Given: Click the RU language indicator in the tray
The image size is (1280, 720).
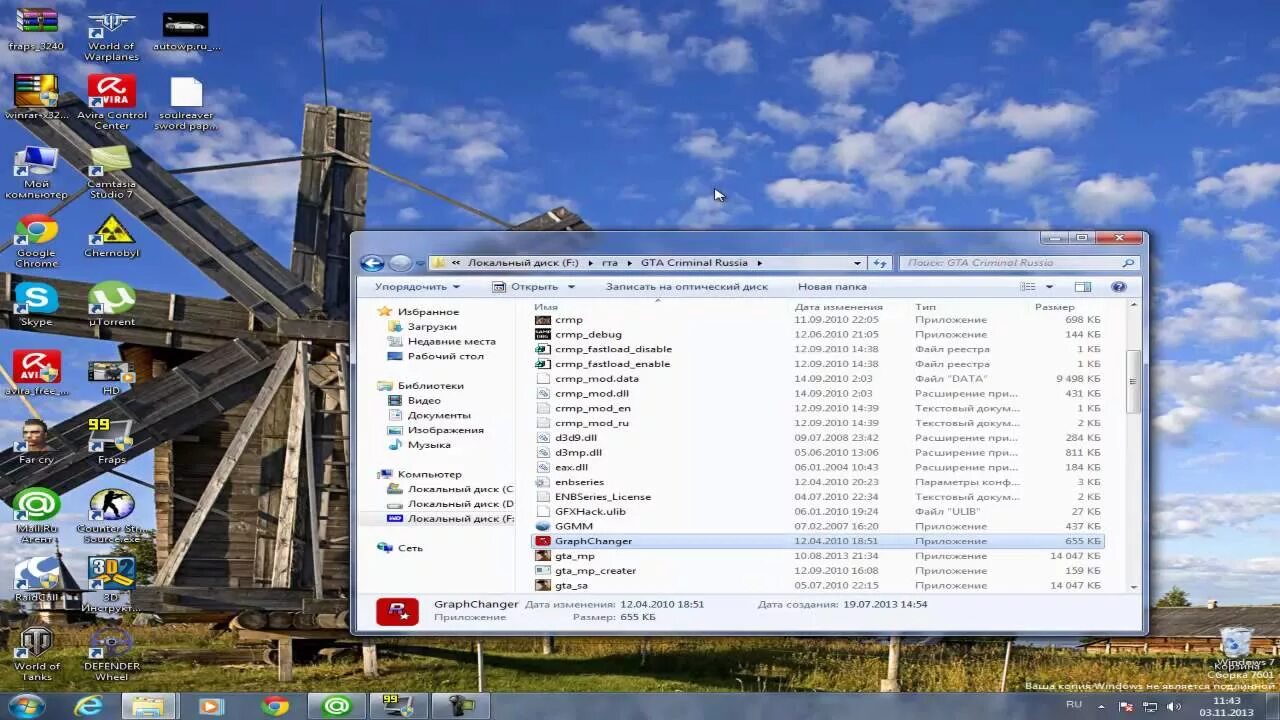Looking at the screenshot, I should point(1074,705).
